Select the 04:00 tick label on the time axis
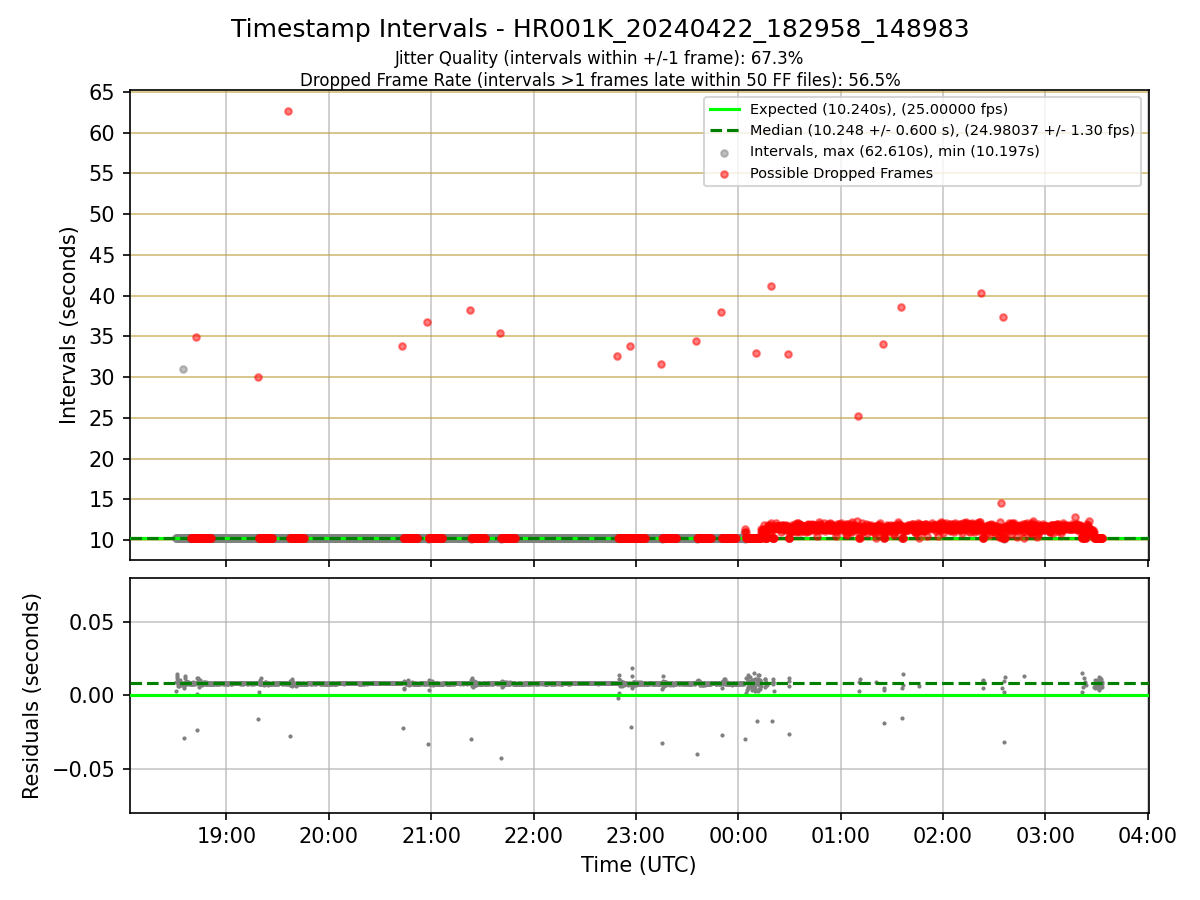1200x900 pixels. [1148, 837]
